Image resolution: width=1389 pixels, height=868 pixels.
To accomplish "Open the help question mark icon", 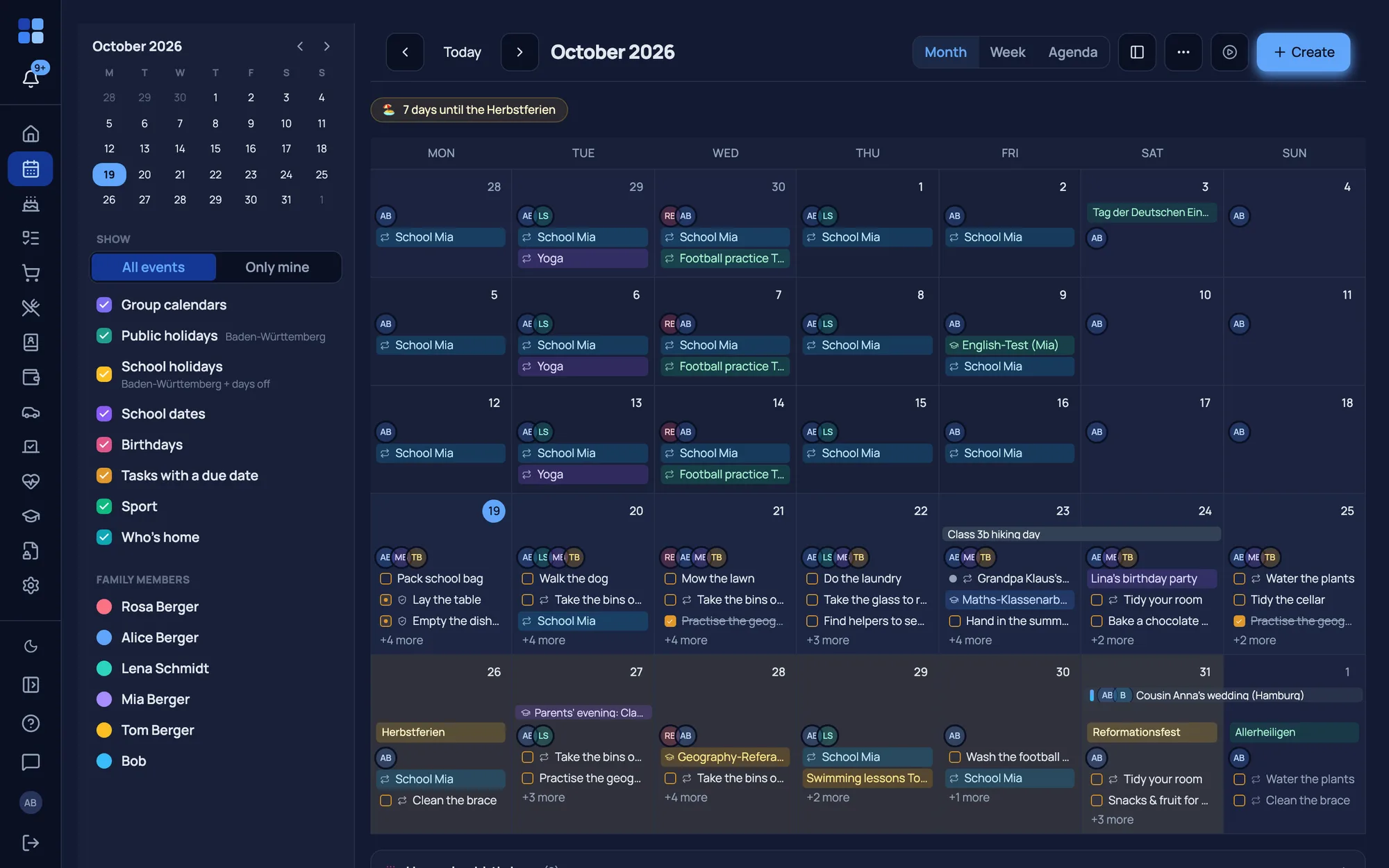I will click(31, 724).
